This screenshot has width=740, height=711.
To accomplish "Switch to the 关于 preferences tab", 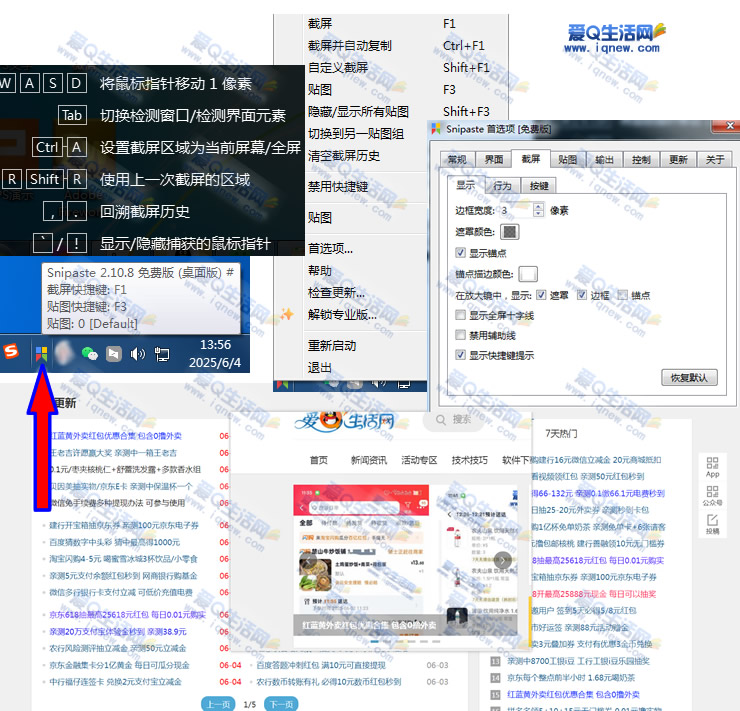I will 715,159.
